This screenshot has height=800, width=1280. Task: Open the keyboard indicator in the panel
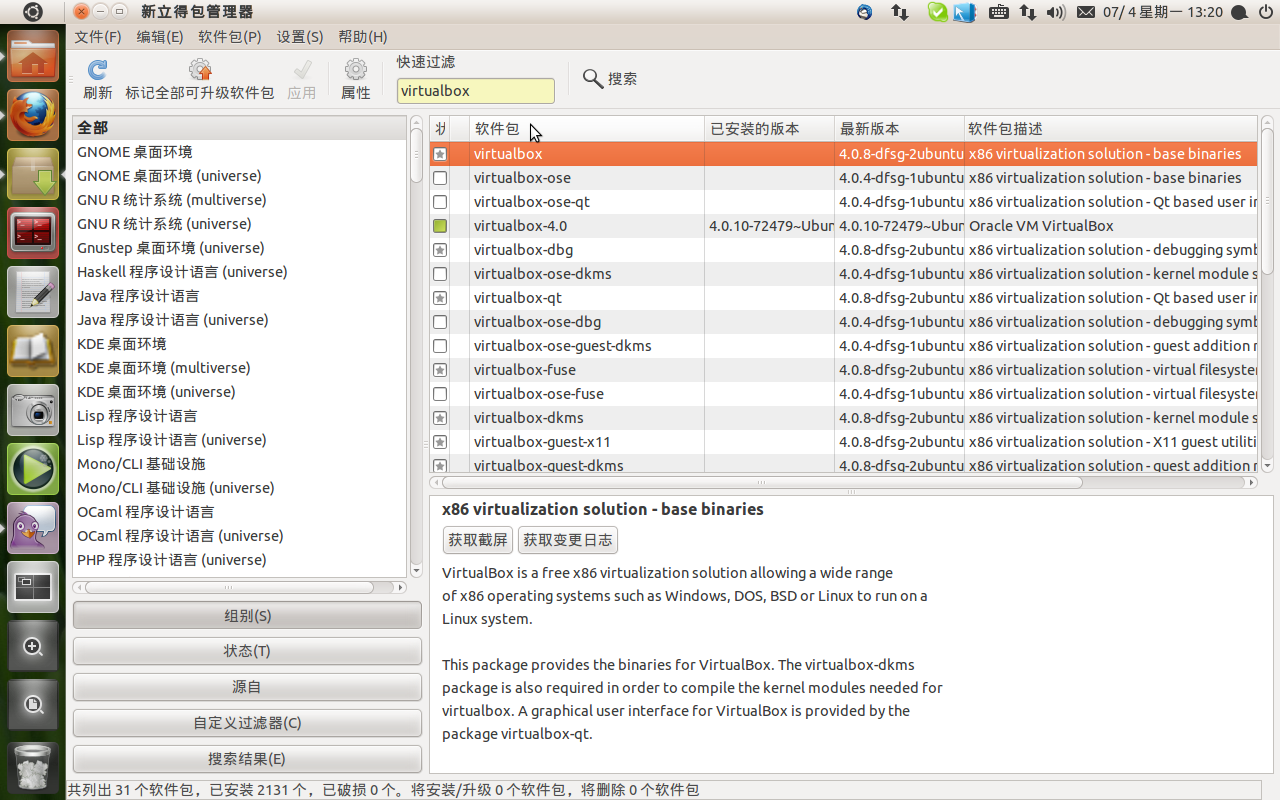click(x=998, y=12)
